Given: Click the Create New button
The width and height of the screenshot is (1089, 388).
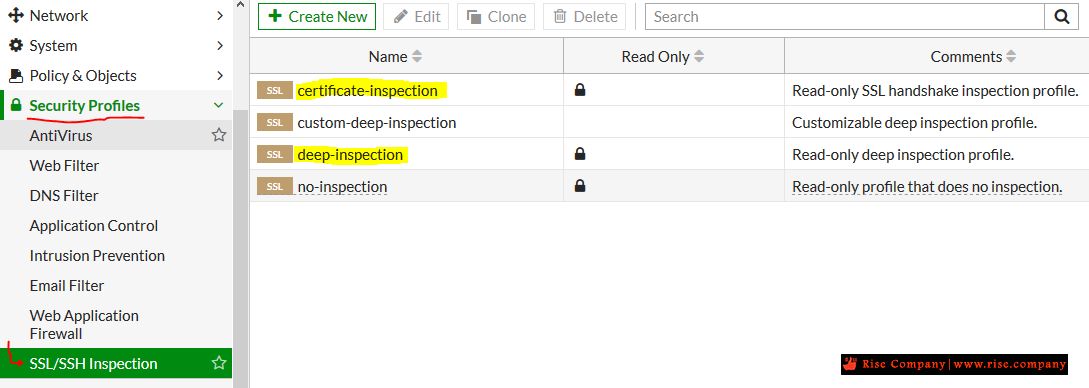Looking at the screenshot, I should (x=317, y=17).
